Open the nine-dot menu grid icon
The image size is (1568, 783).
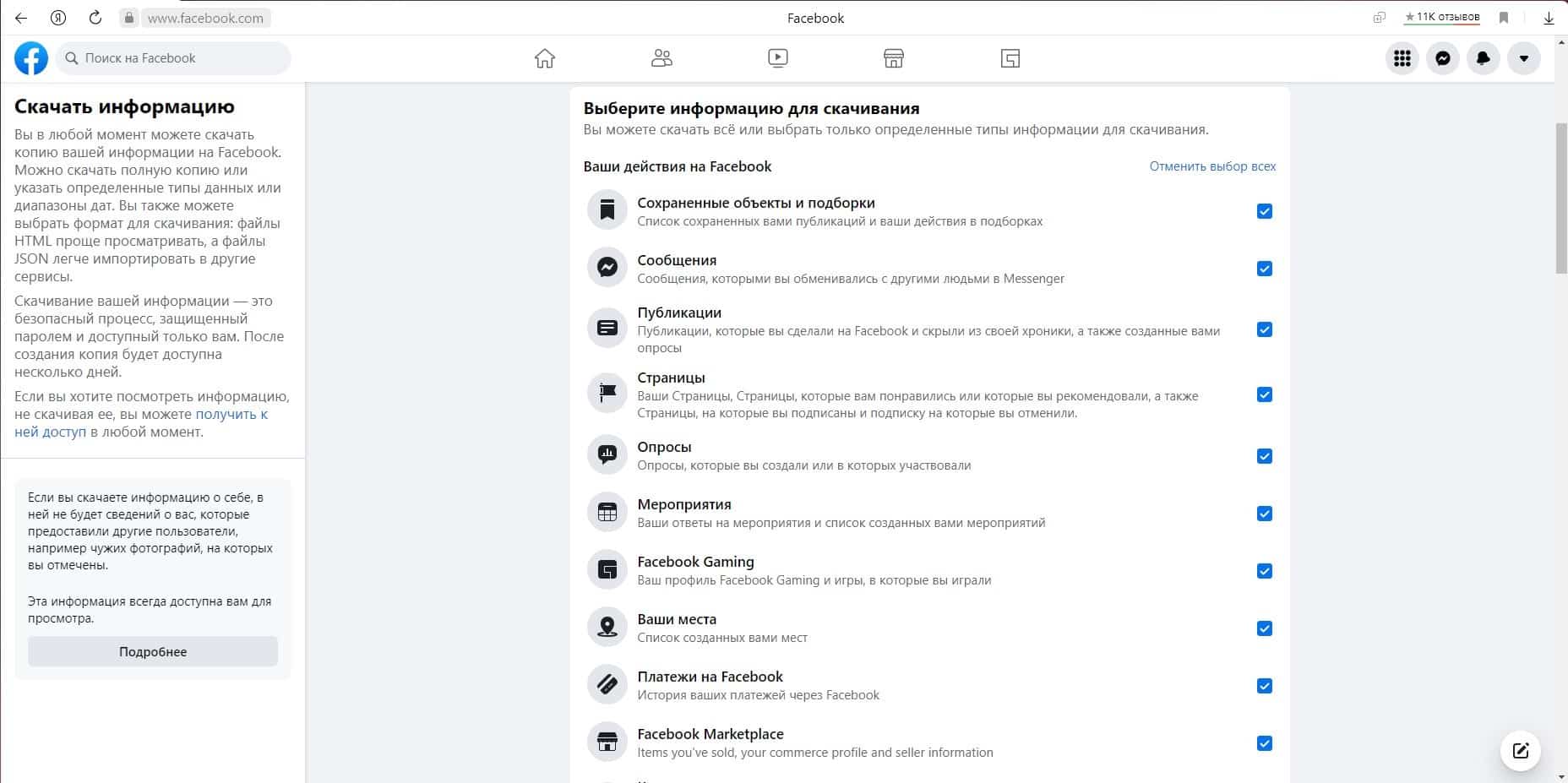click(x=1402, y=58)
